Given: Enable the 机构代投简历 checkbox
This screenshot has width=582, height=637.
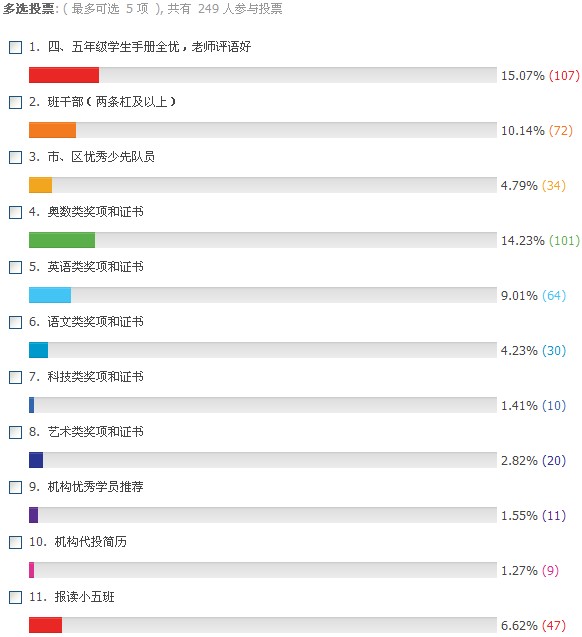Looking at the screenshot, I should tap(15, 542).
